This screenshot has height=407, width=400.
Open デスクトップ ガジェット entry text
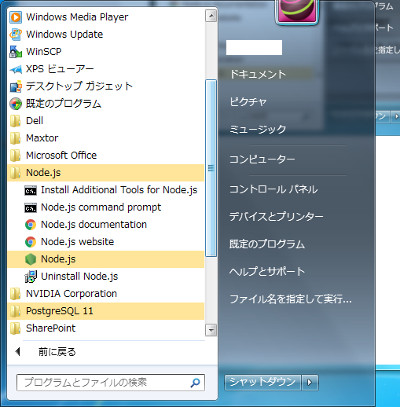click(79, 86)
